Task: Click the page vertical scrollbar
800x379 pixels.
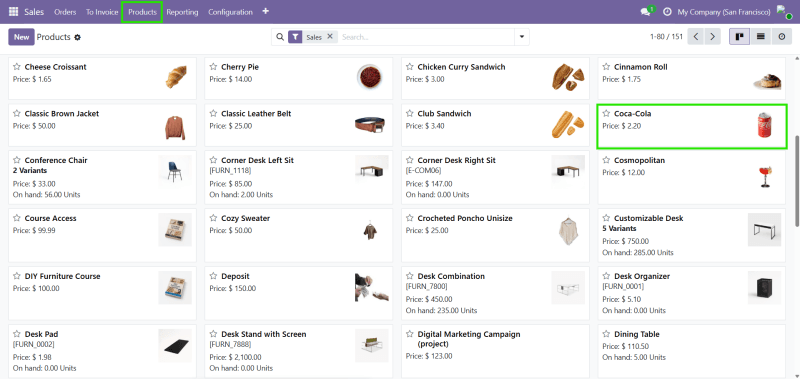Action: [797, 181]
